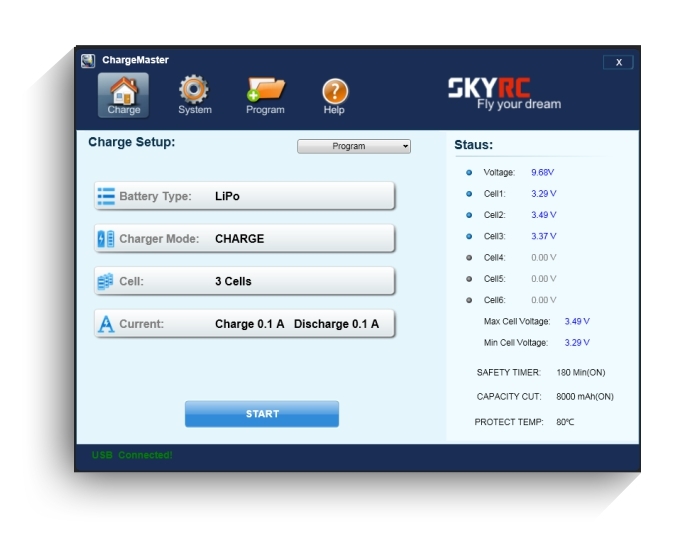
Task: Click the Charger Mode battery icon
Action: 106,239
